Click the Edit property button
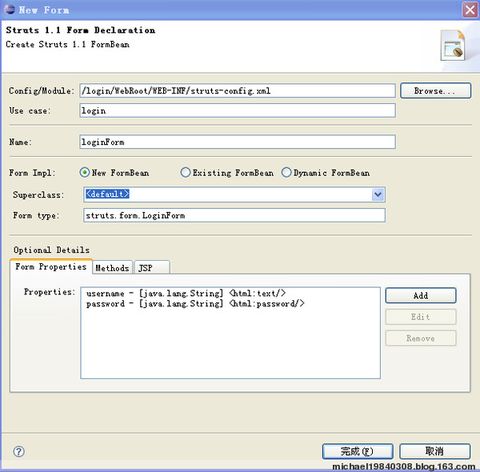The width and height of the screenshot is (480, 472). click(421, 317)
